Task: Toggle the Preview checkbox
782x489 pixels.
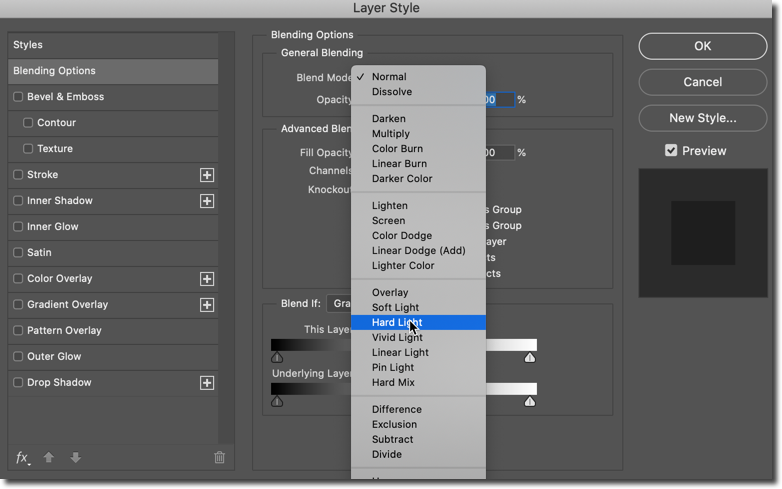Action: pyautogui.click(x=671, y=151)
